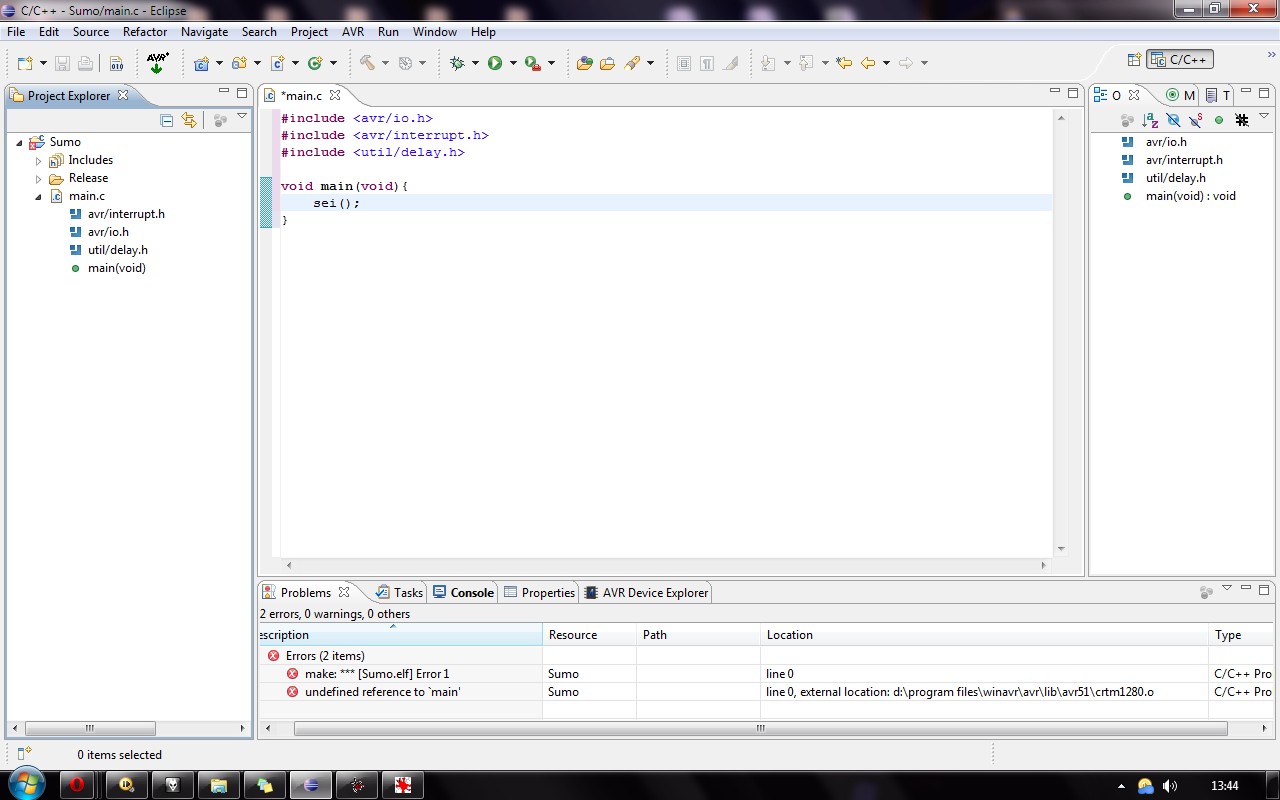Select the undefined reference to main error
The height and width of the screenshot is (800, 1280).
pos(382,692)
